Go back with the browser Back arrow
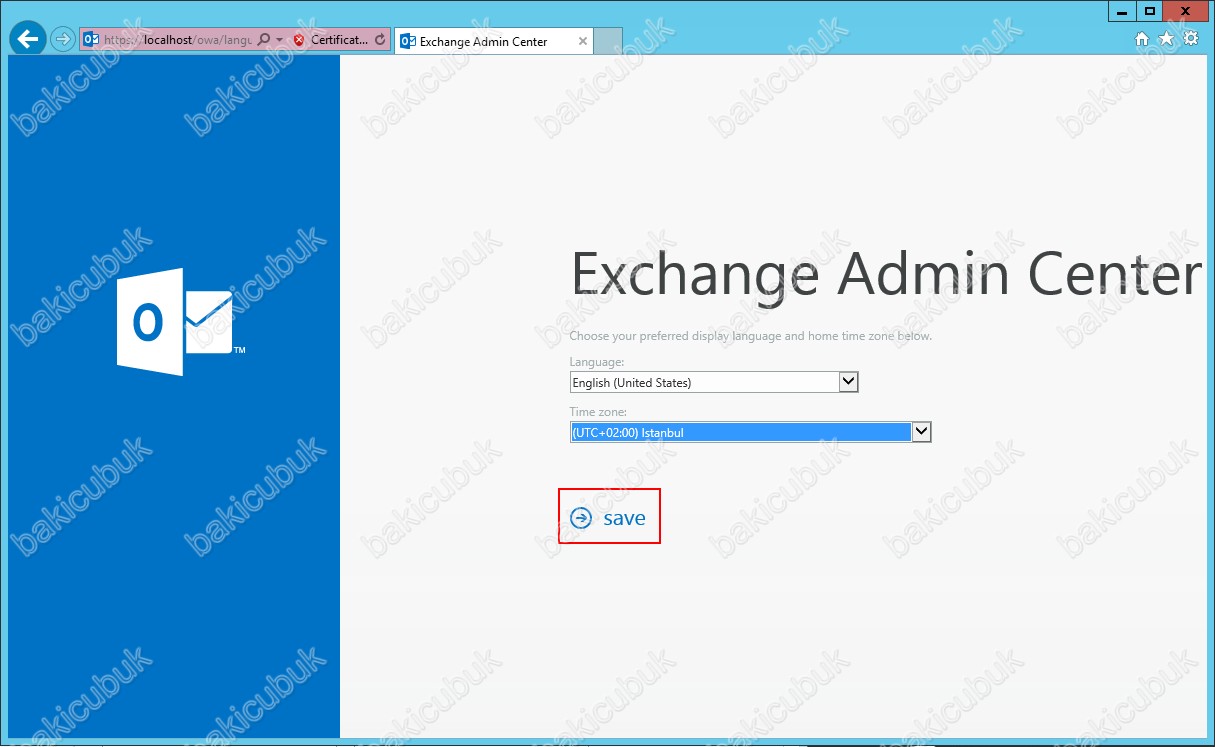This screenshot has width=1215, height=747. click(x=28, y=40)
